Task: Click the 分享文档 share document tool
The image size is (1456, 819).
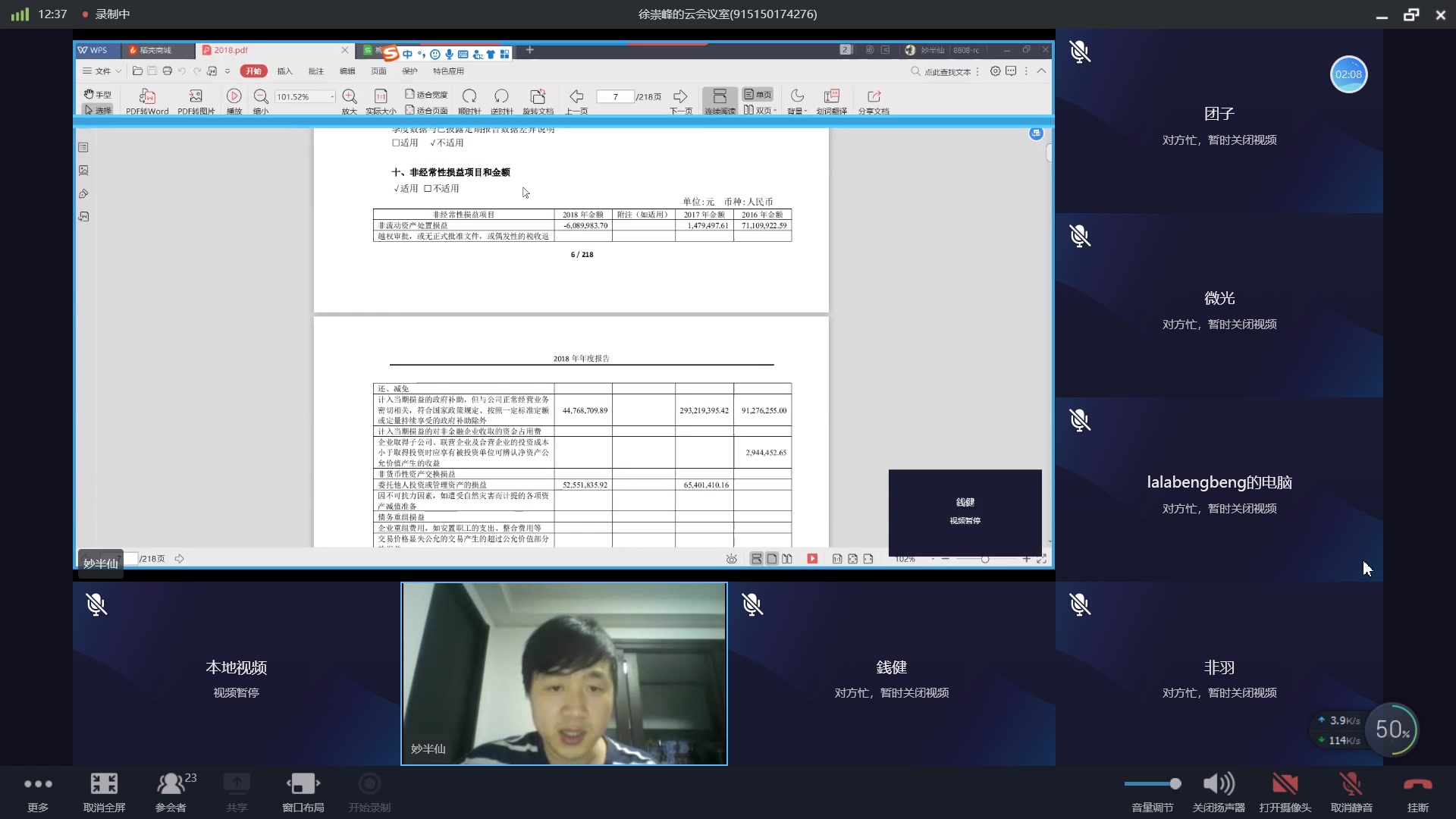Action: tap(874, 102)
